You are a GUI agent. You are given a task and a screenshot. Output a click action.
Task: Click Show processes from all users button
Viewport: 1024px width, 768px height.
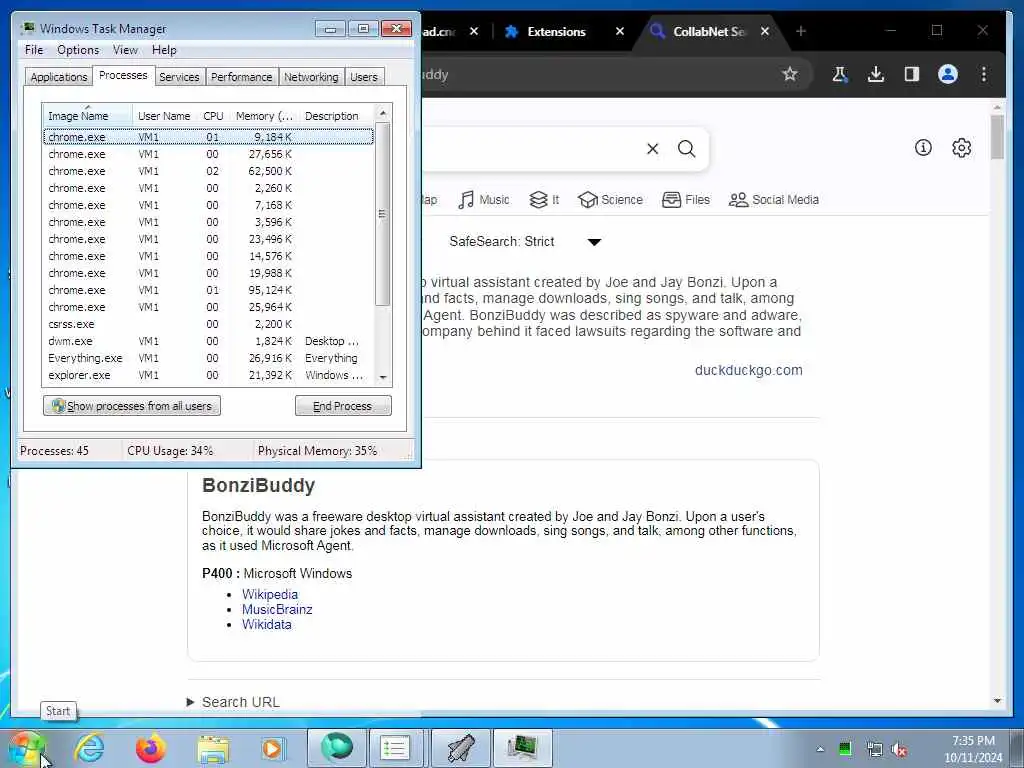(x=132, y=406)
